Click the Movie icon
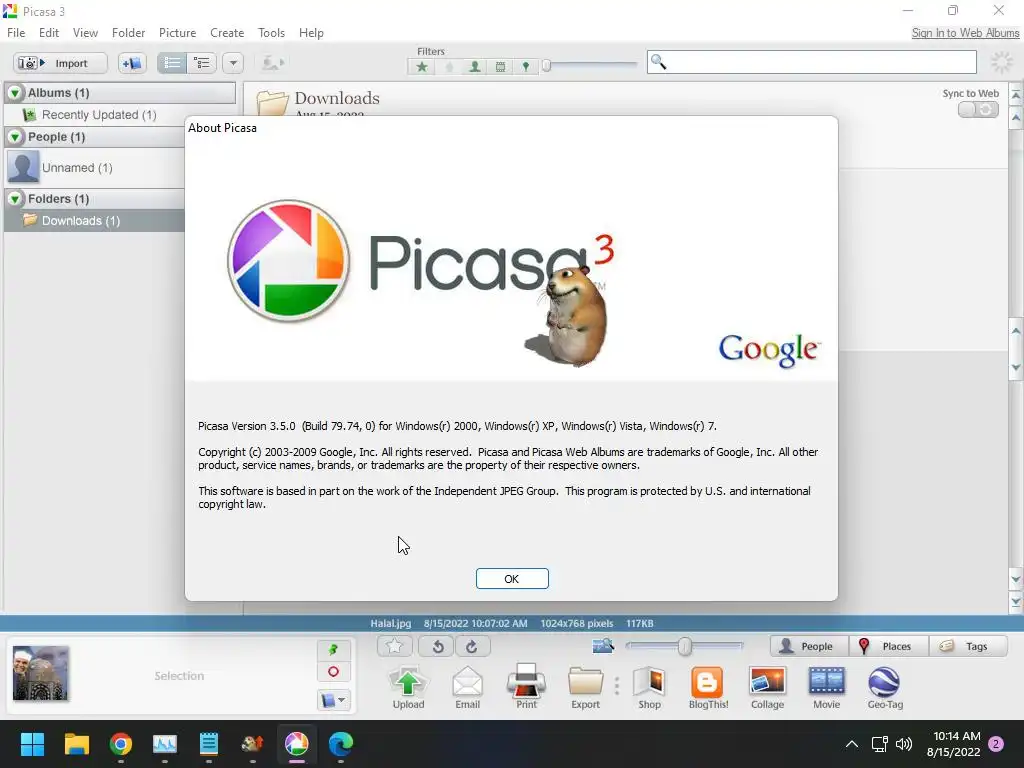Screen dimensions: 1024x768 click(826, 688)
